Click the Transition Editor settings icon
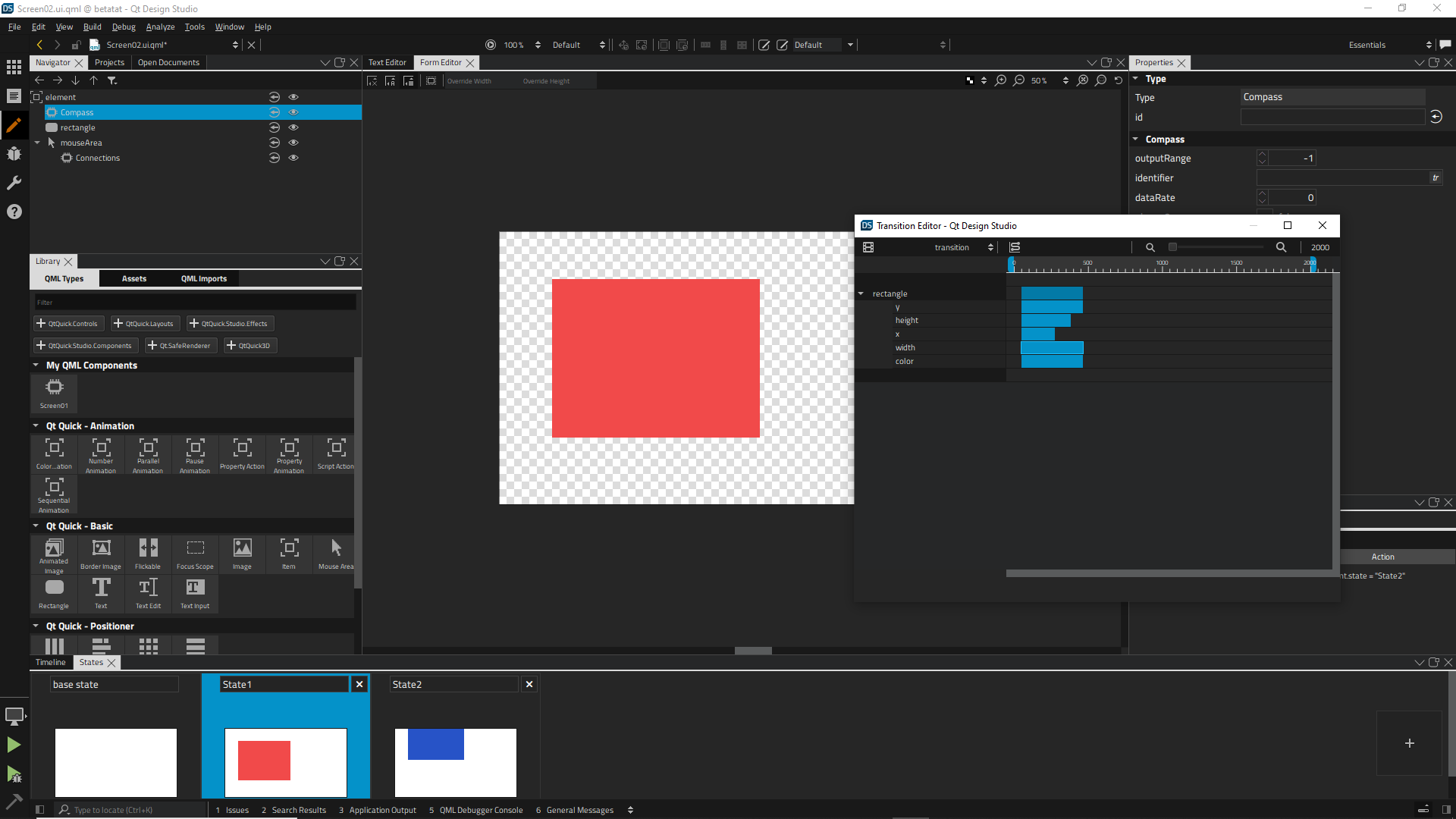 coord(868,247)
